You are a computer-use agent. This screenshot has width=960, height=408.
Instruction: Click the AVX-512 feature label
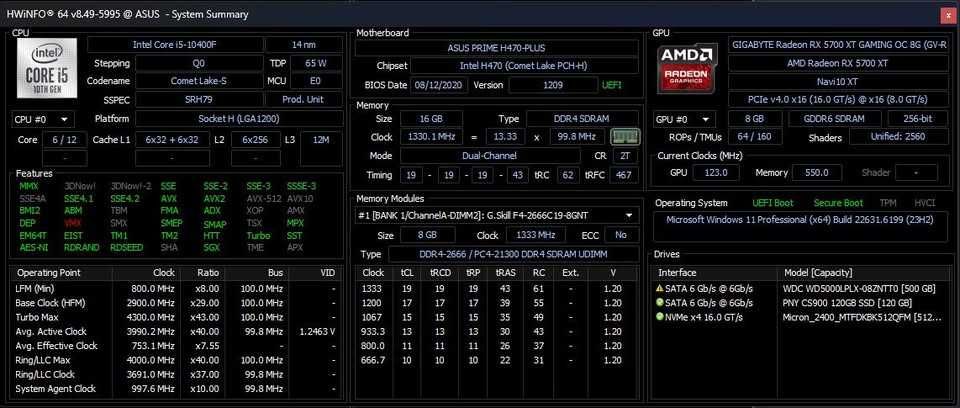263,198
